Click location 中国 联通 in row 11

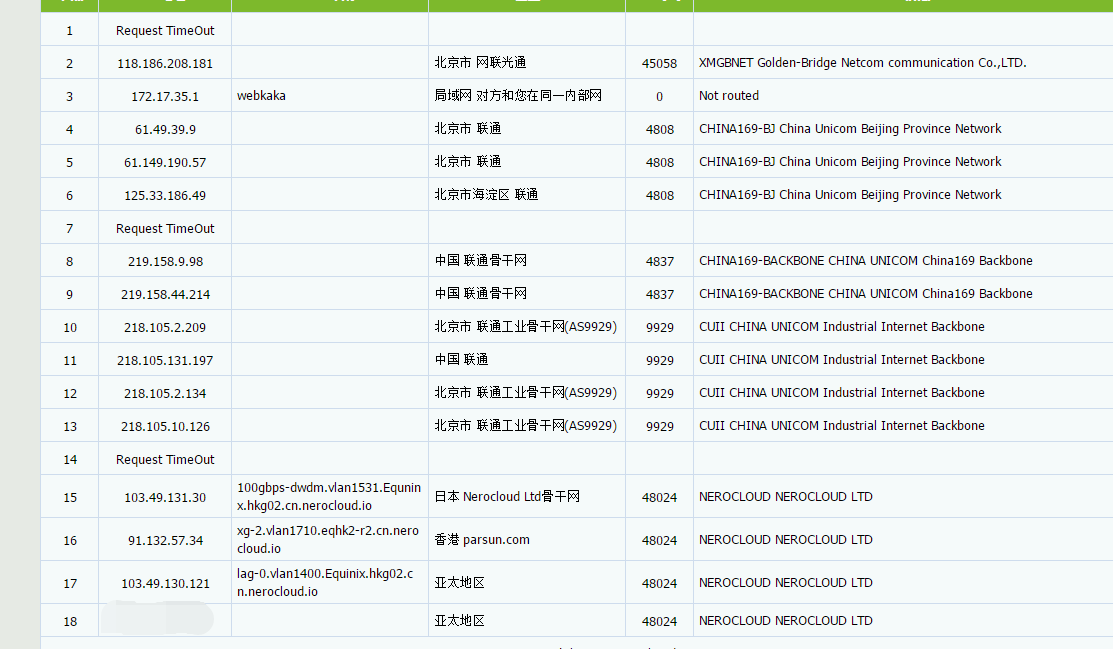pyautogui.click(x=461, y=359)
